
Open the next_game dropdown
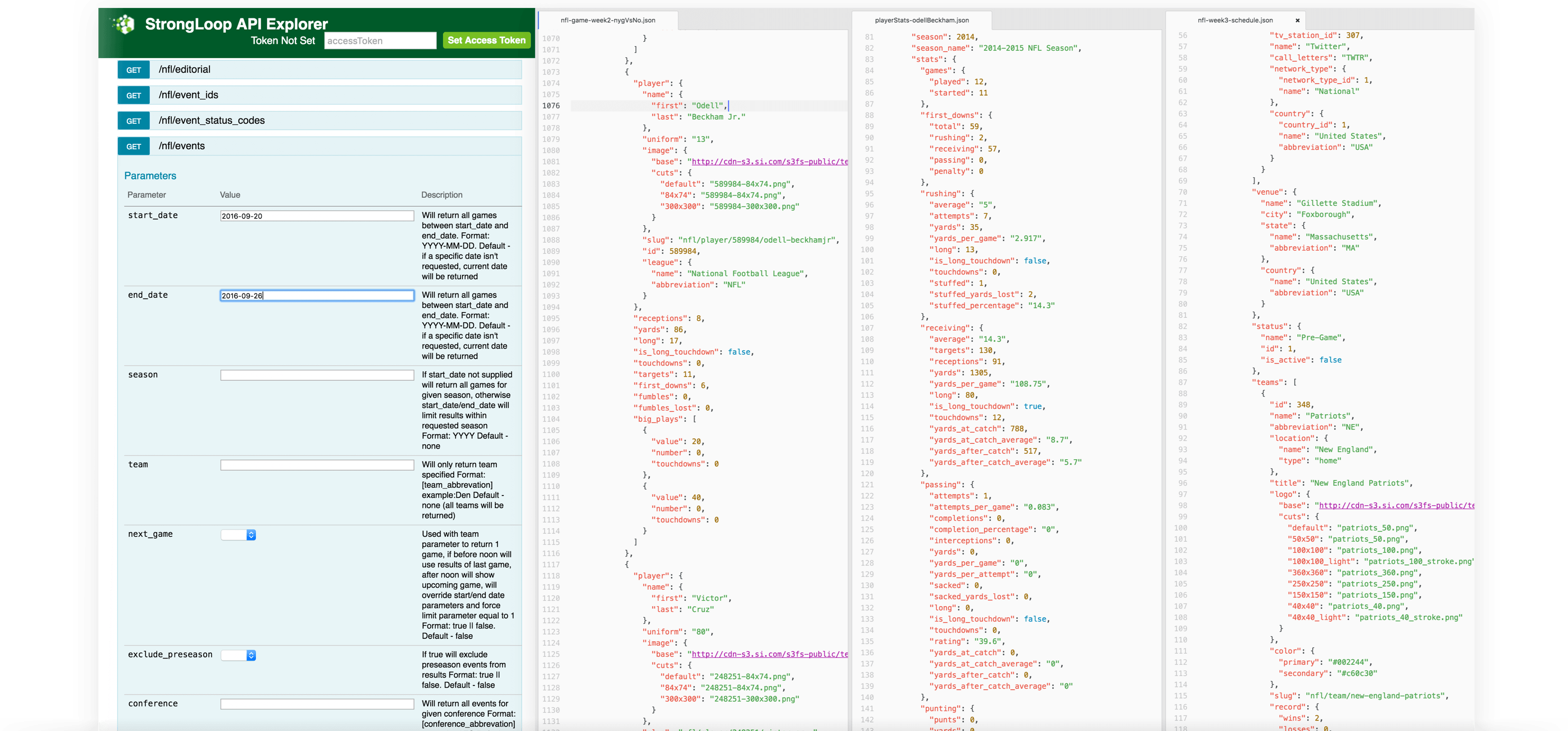[x=238, y=535]
